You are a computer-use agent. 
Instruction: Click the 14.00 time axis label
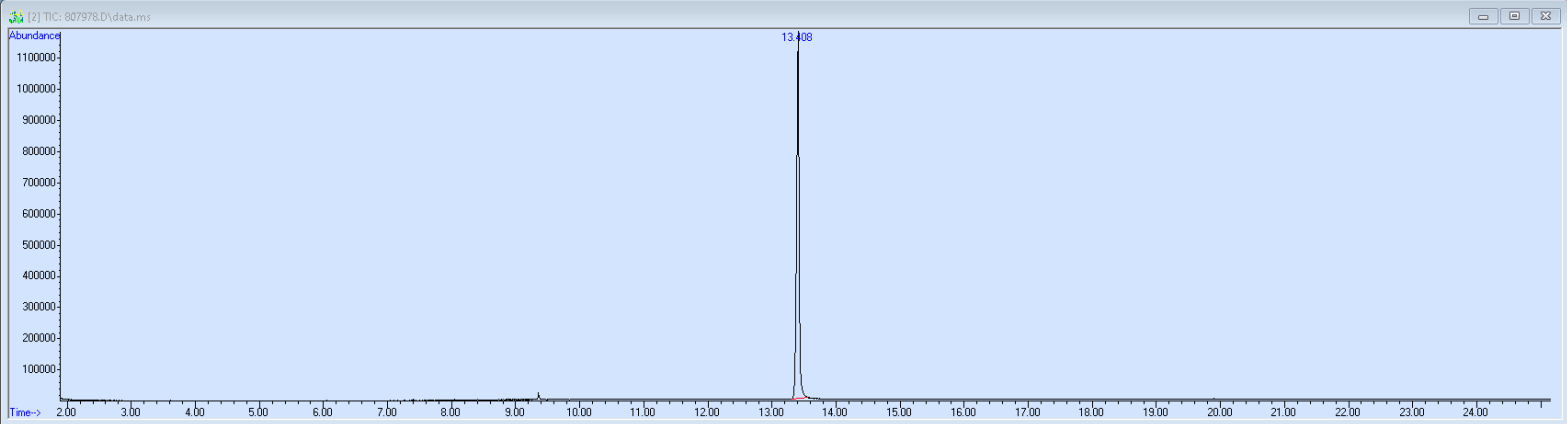[x=835, y=411]
